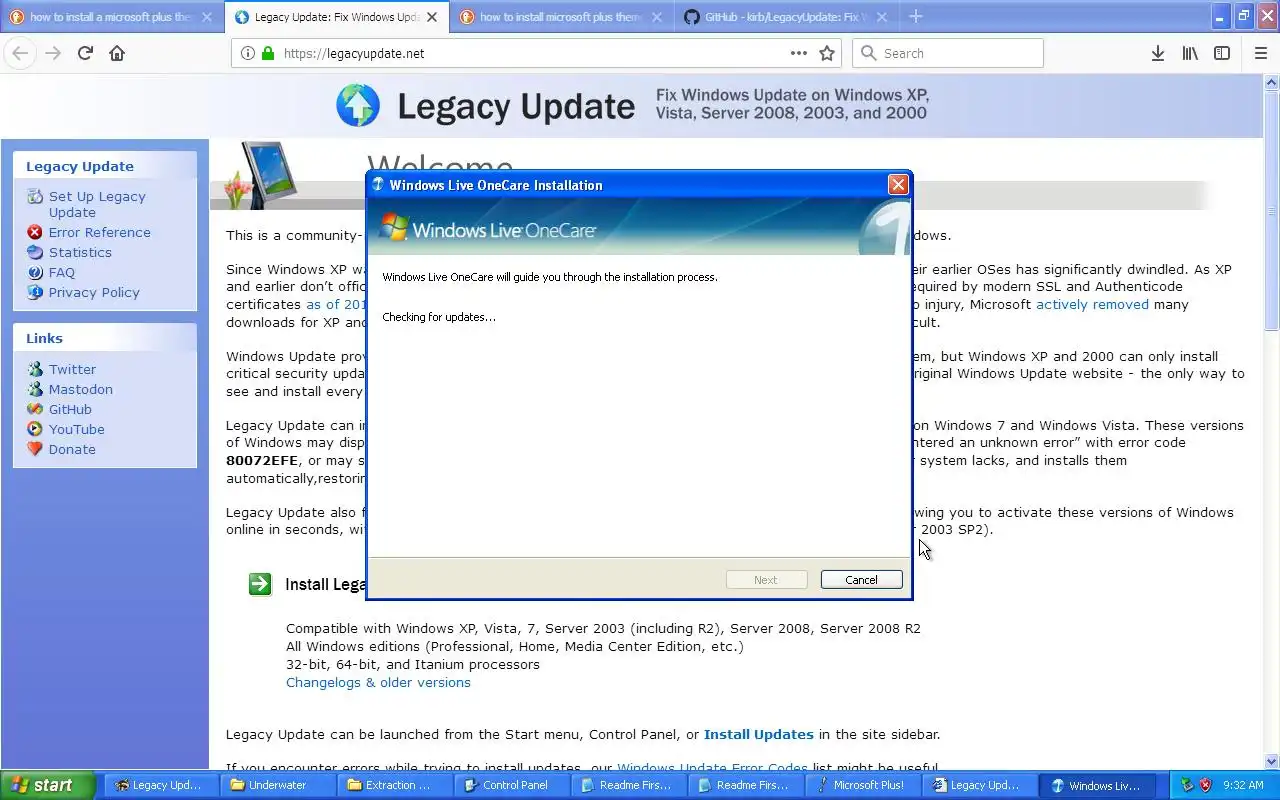
Task: Reload the Legacy Update page
Action: point(85,53)
